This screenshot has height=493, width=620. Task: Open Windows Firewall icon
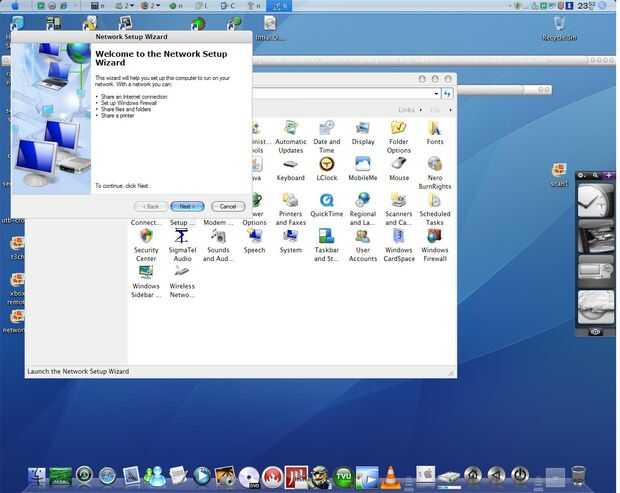(x=435, y=245)
